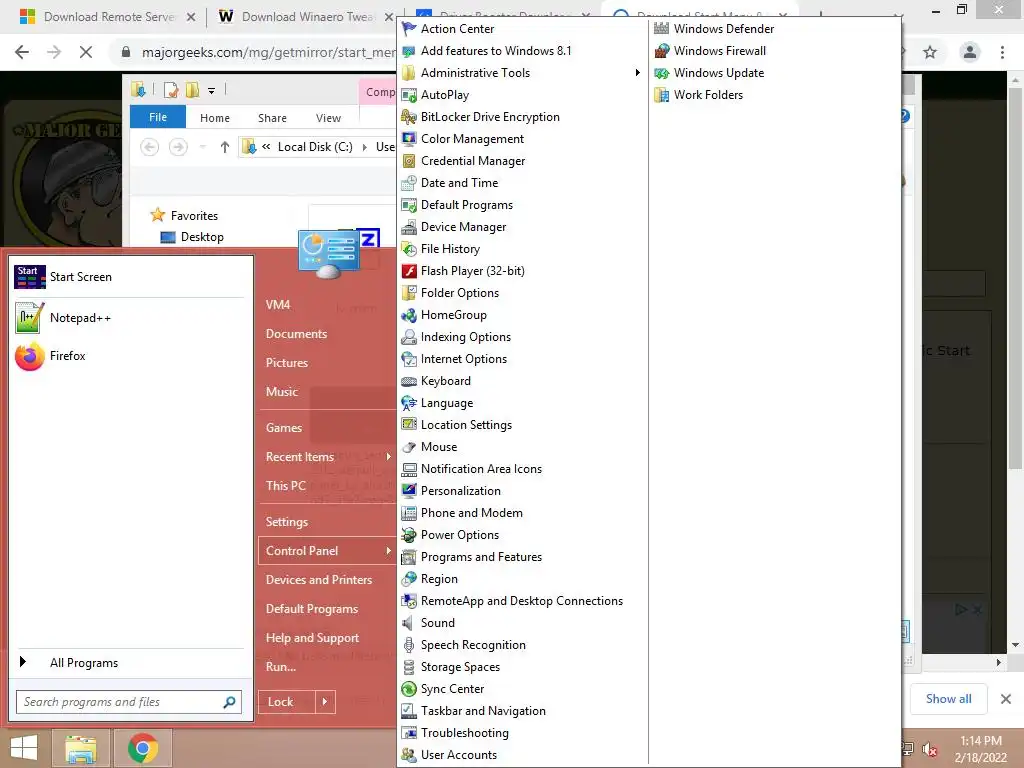Click the BitLocker Drive Encryption icon
1024x768 pixels.
pos(409,117)
